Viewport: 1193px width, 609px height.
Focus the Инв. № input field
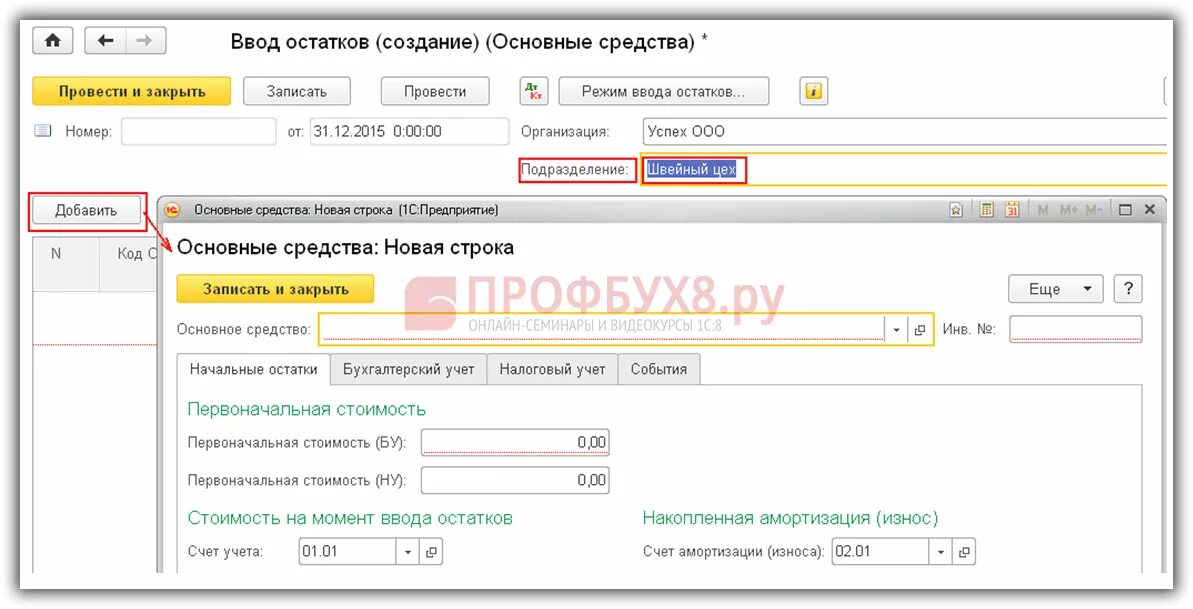[x=1076, y=330]
